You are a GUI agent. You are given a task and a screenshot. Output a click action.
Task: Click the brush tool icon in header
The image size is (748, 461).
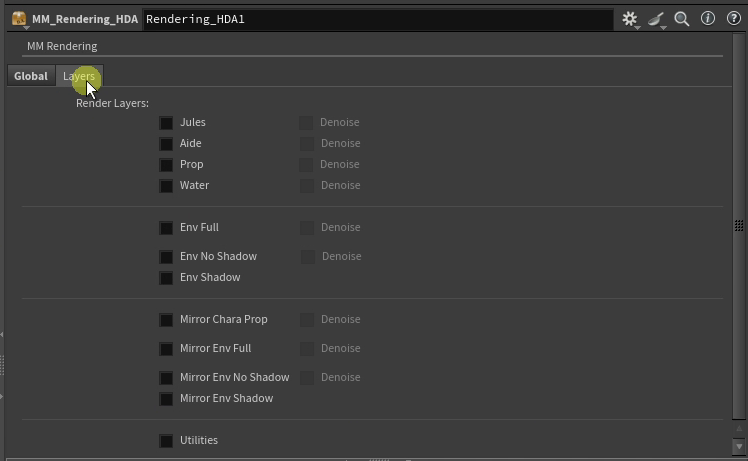[656, 19]
